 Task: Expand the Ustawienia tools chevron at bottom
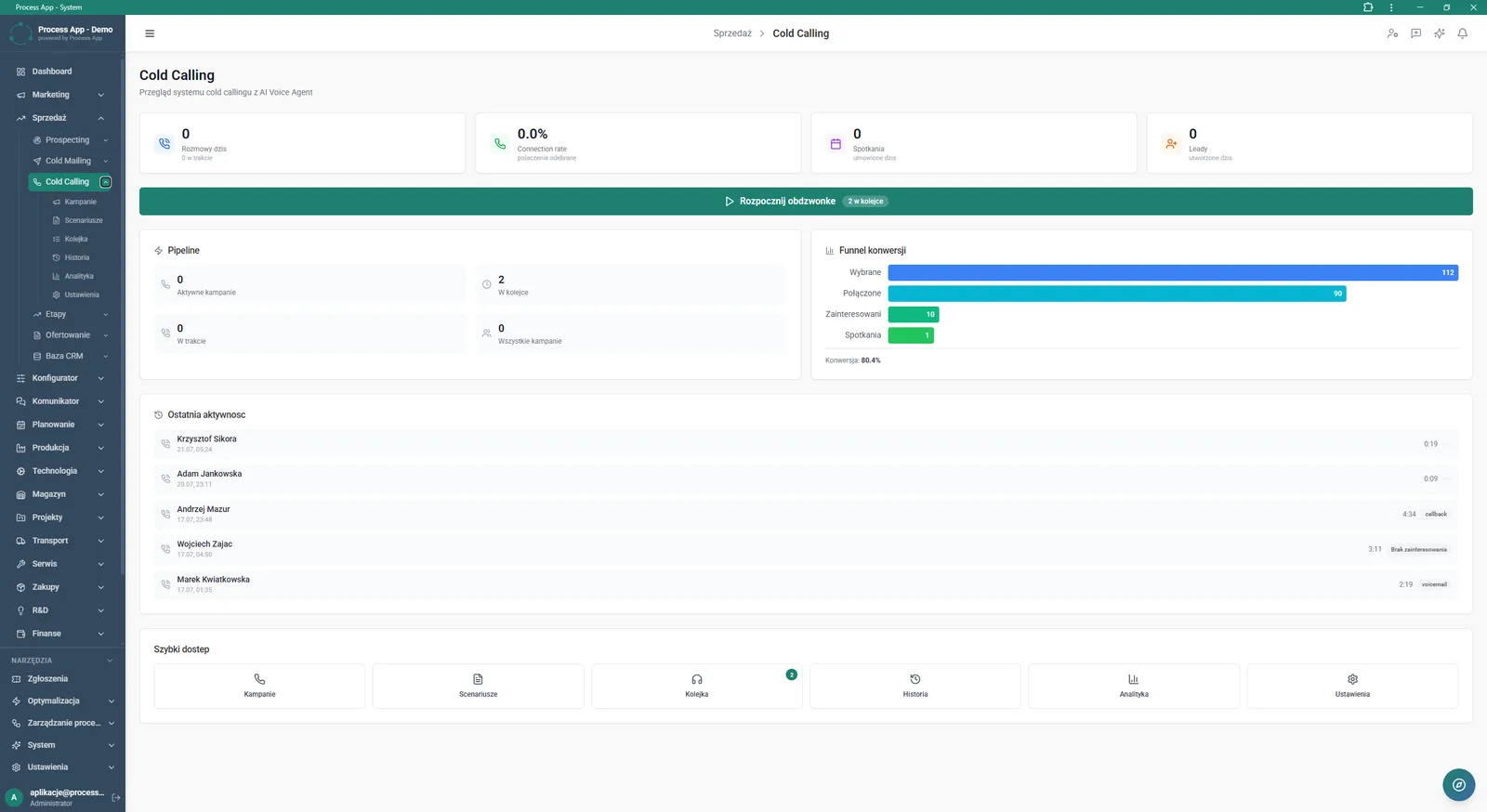[x=112, y=767]
